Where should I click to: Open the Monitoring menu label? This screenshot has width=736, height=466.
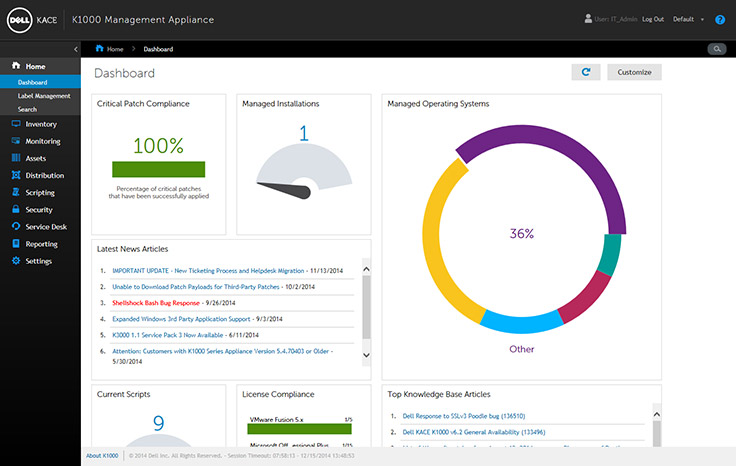(43, 141)
